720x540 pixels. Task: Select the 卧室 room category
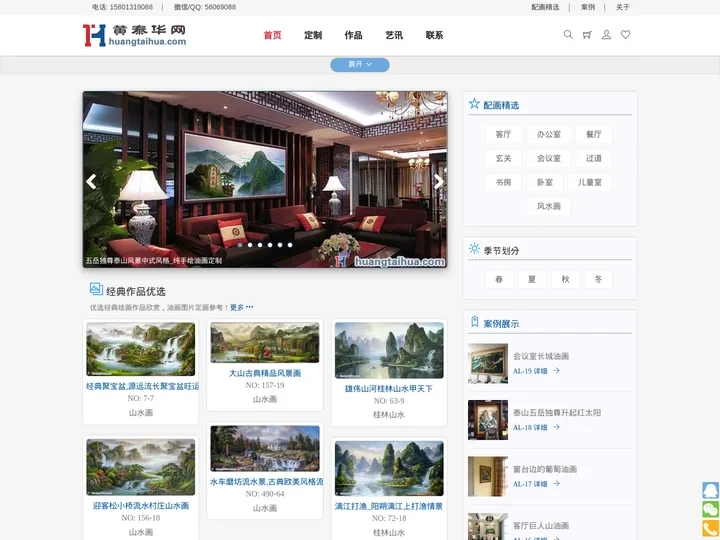click(545, 182)
